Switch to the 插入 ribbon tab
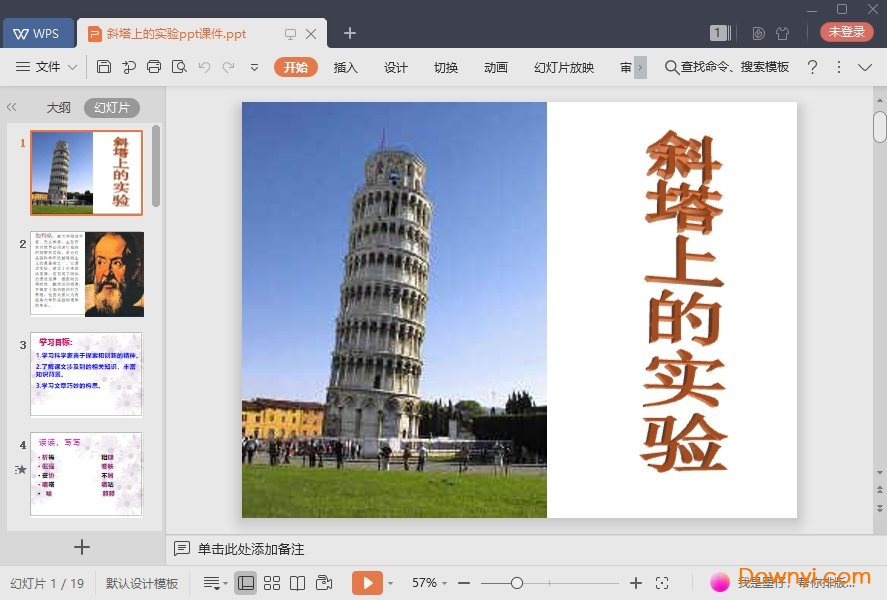Viewport: 887px width, 600px height. coord(345,67)
